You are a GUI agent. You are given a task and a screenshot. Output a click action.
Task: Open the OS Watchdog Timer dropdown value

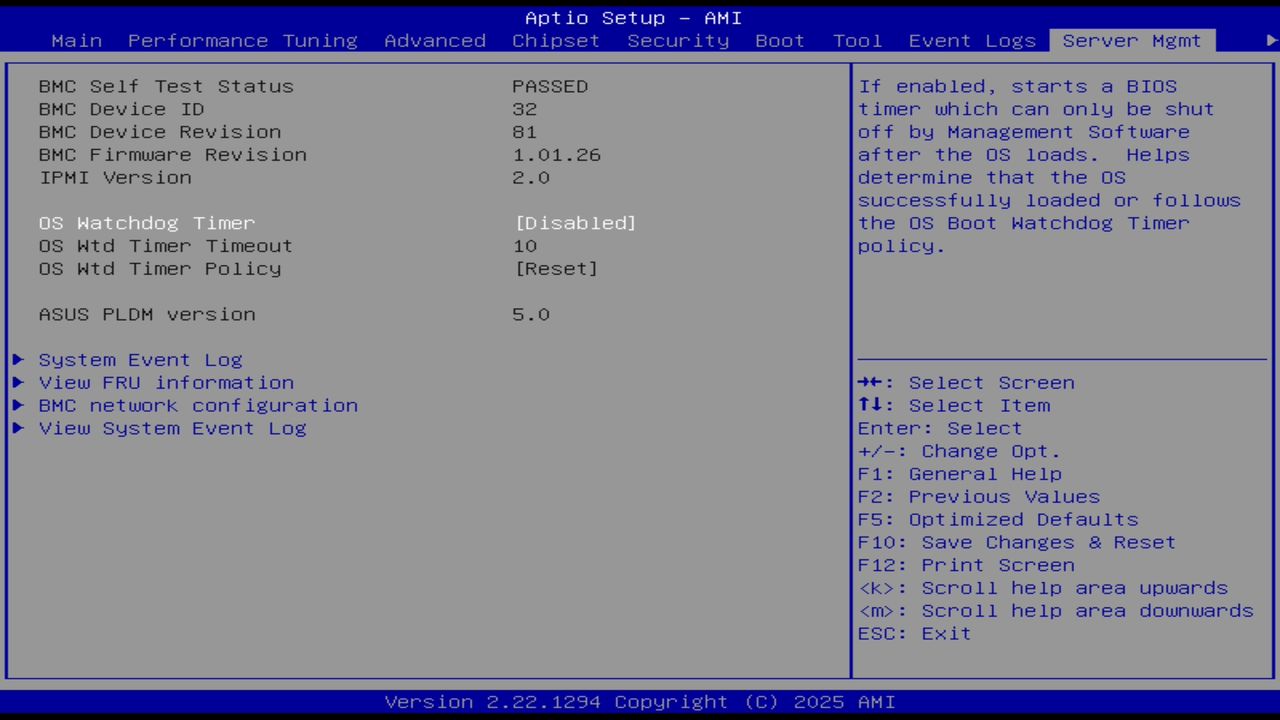(x=576, y=223)
